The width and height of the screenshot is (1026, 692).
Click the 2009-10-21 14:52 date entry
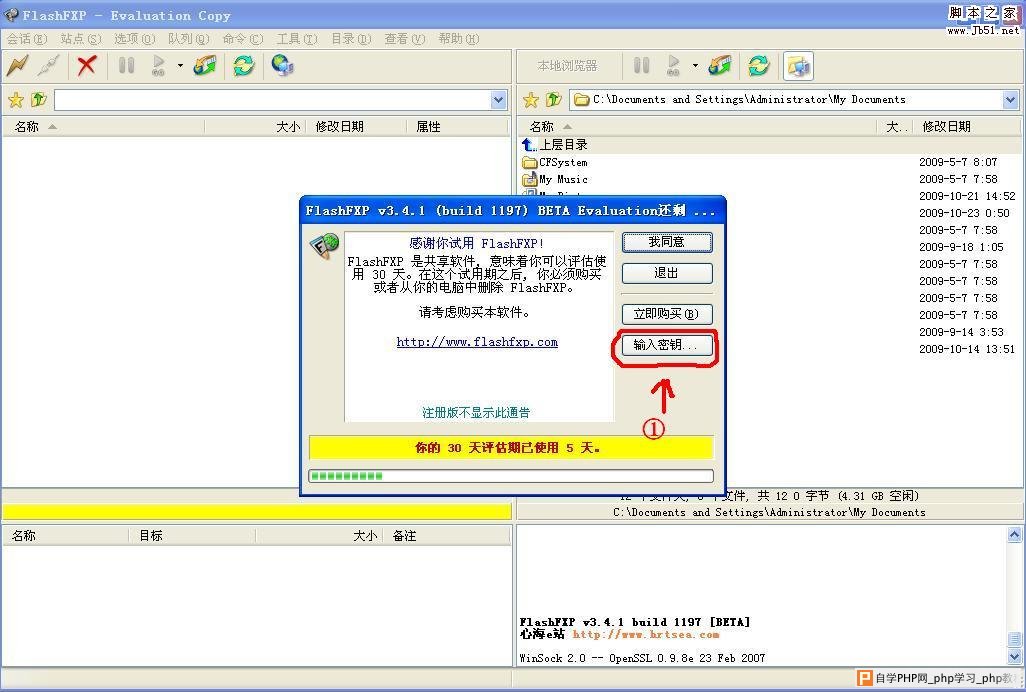(x=967, y=196)
